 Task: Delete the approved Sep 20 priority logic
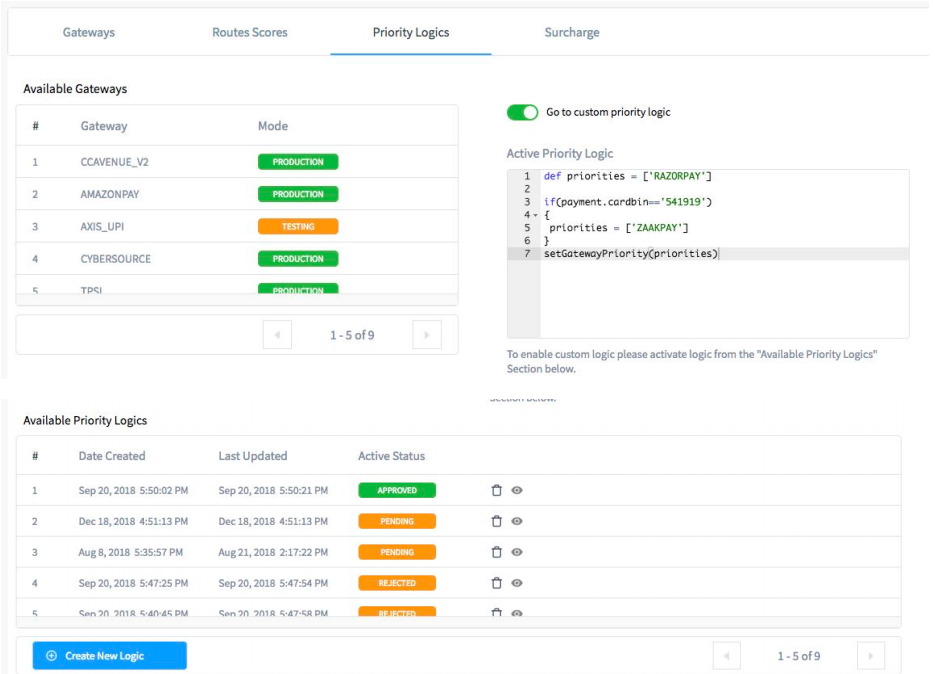pos(496,490)
